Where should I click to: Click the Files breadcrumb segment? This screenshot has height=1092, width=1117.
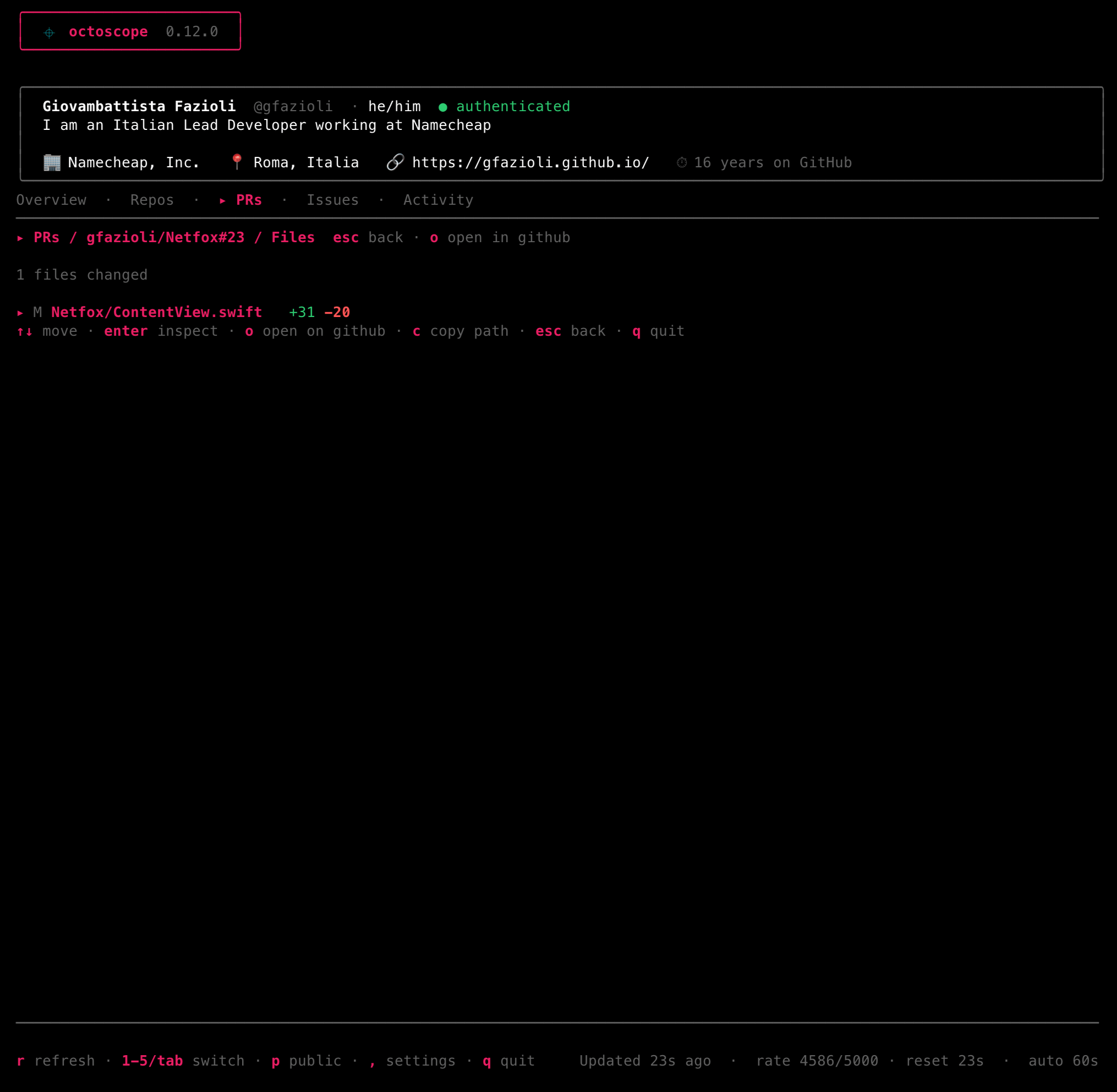coord(293,237)
